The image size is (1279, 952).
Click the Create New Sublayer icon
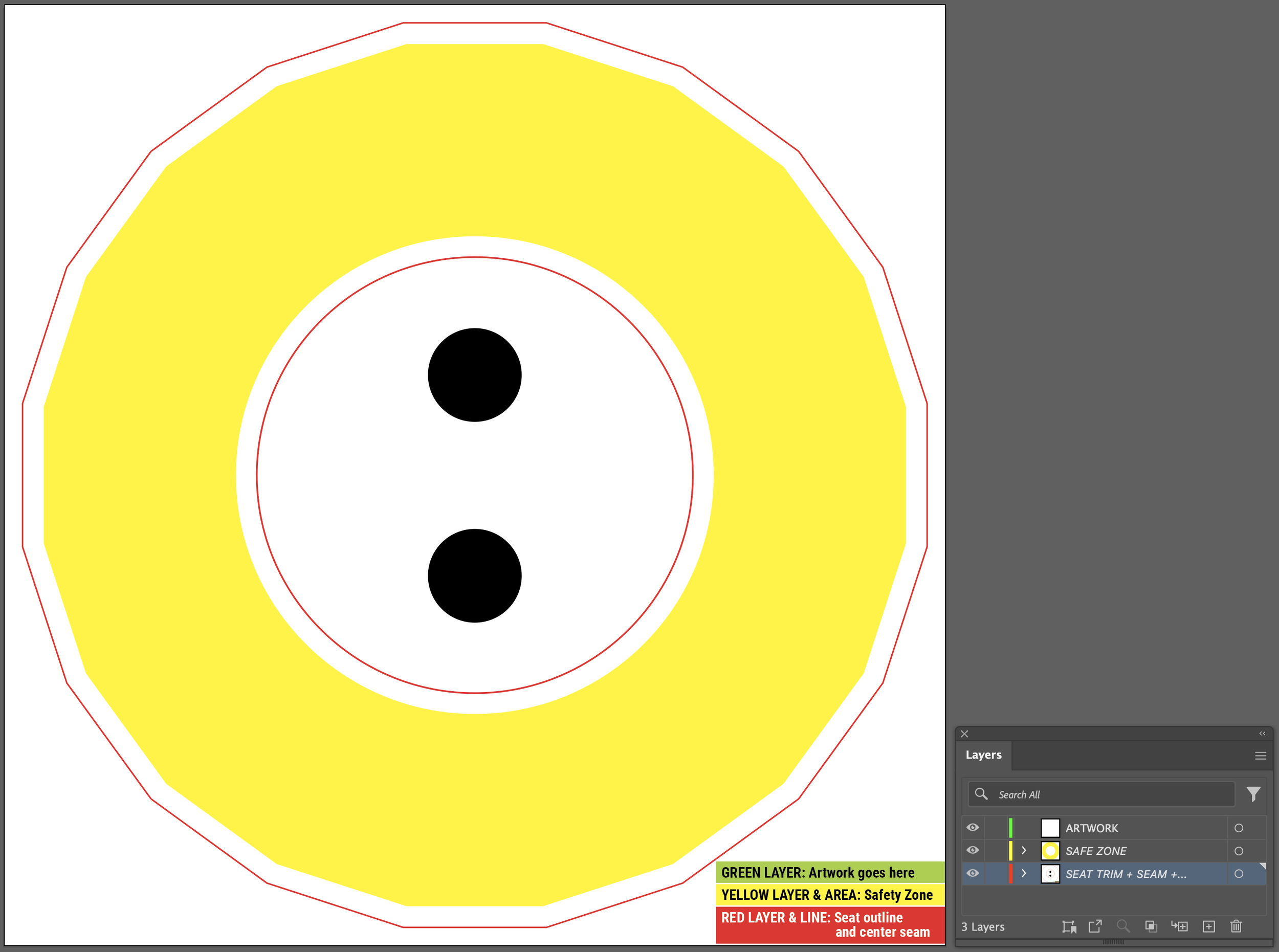(x=1179, y=926)
